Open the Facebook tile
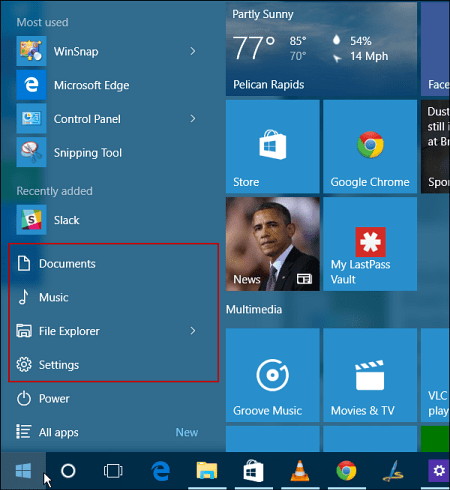Viewport: 450px width, 490px height. point(435,49)
